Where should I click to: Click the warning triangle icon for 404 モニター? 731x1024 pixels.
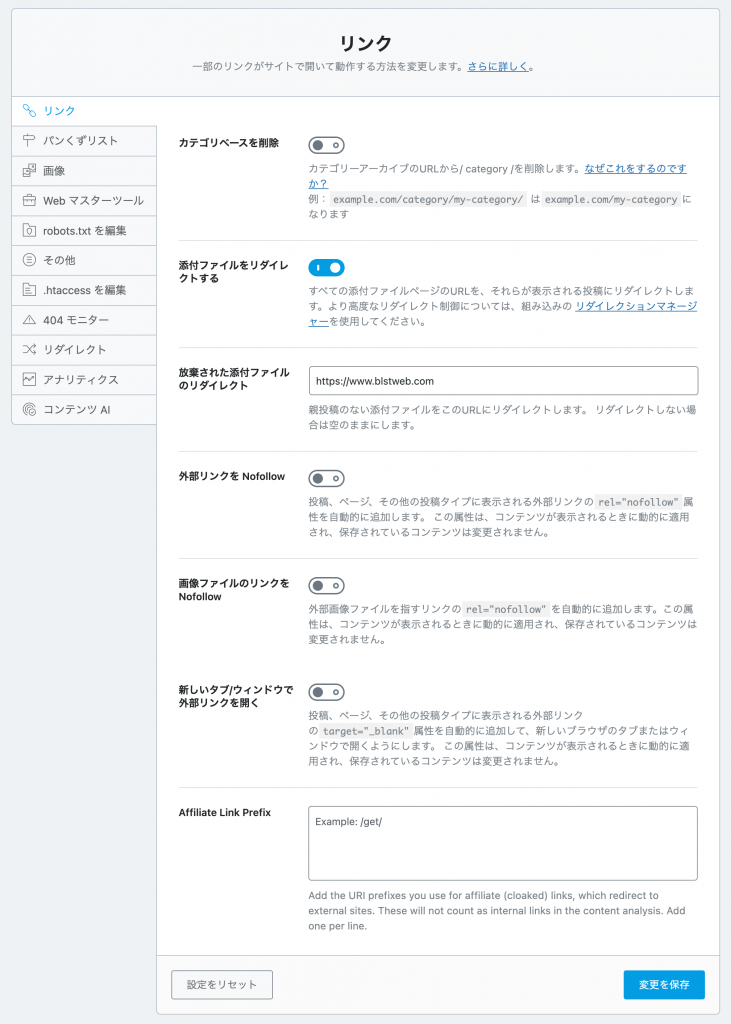click(x=29, y=320)
